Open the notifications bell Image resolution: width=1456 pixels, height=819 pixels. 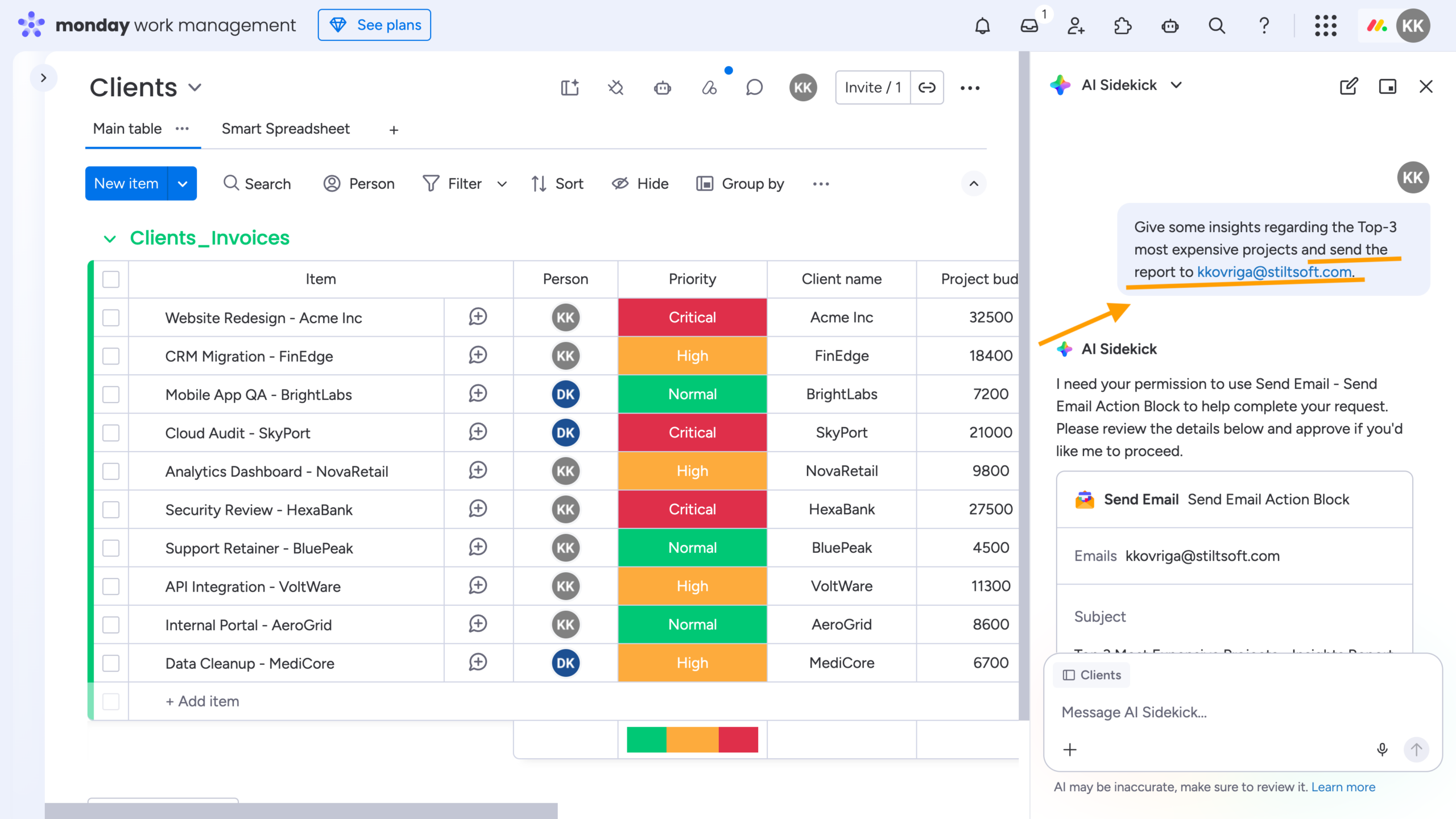pos(982,26)
